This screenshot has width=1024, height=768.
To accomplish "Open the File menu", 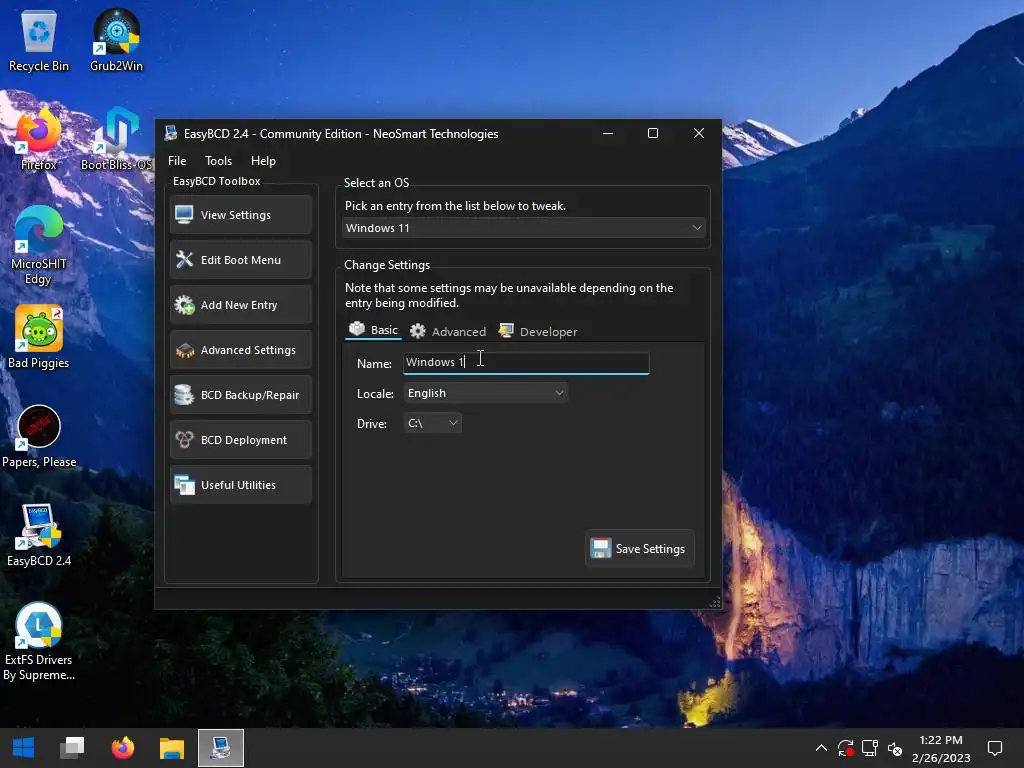I will coord(177,161).
